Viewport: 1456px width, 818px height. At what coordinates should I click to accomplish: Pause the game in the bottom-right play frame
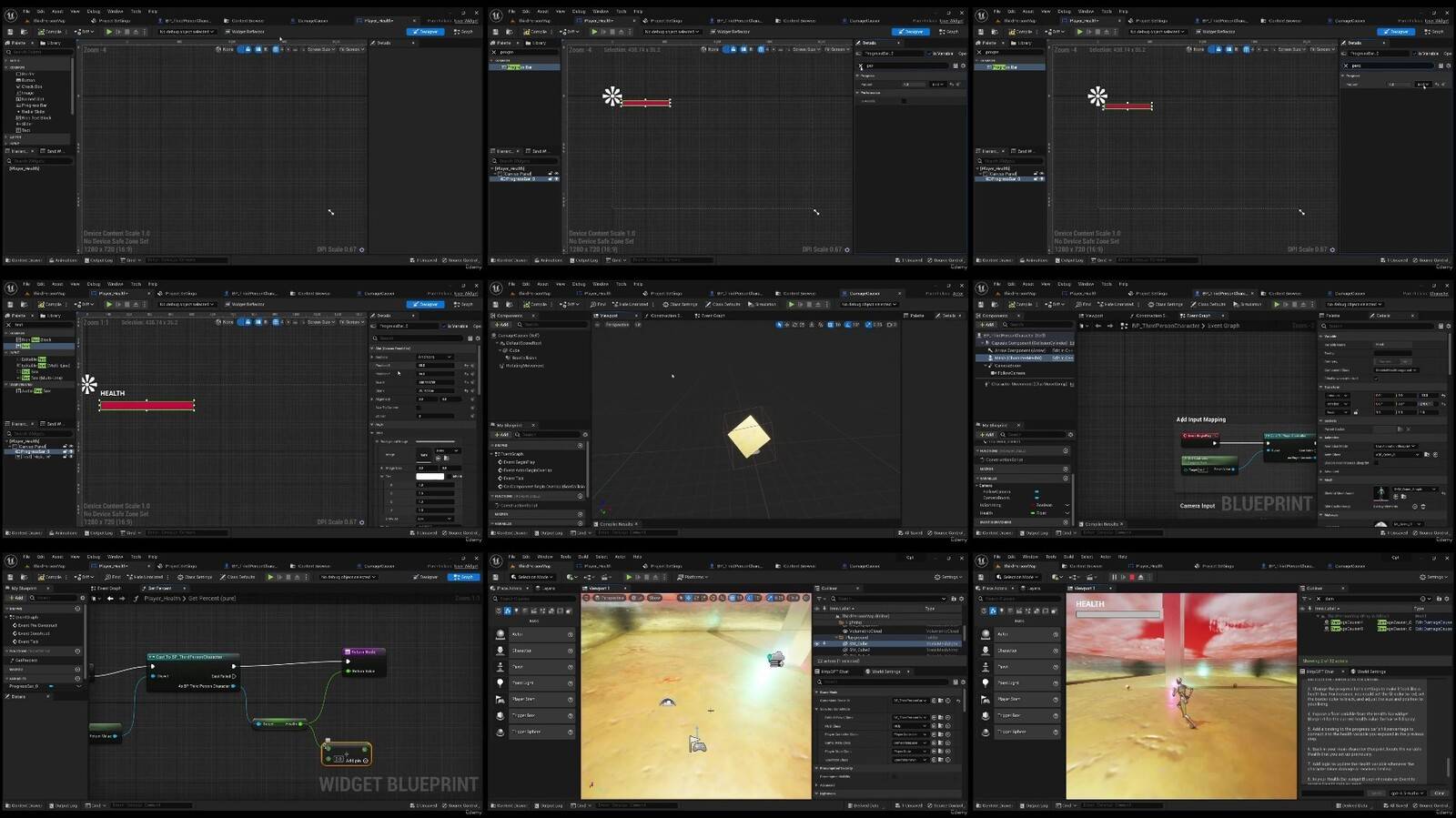point(1113,577)
